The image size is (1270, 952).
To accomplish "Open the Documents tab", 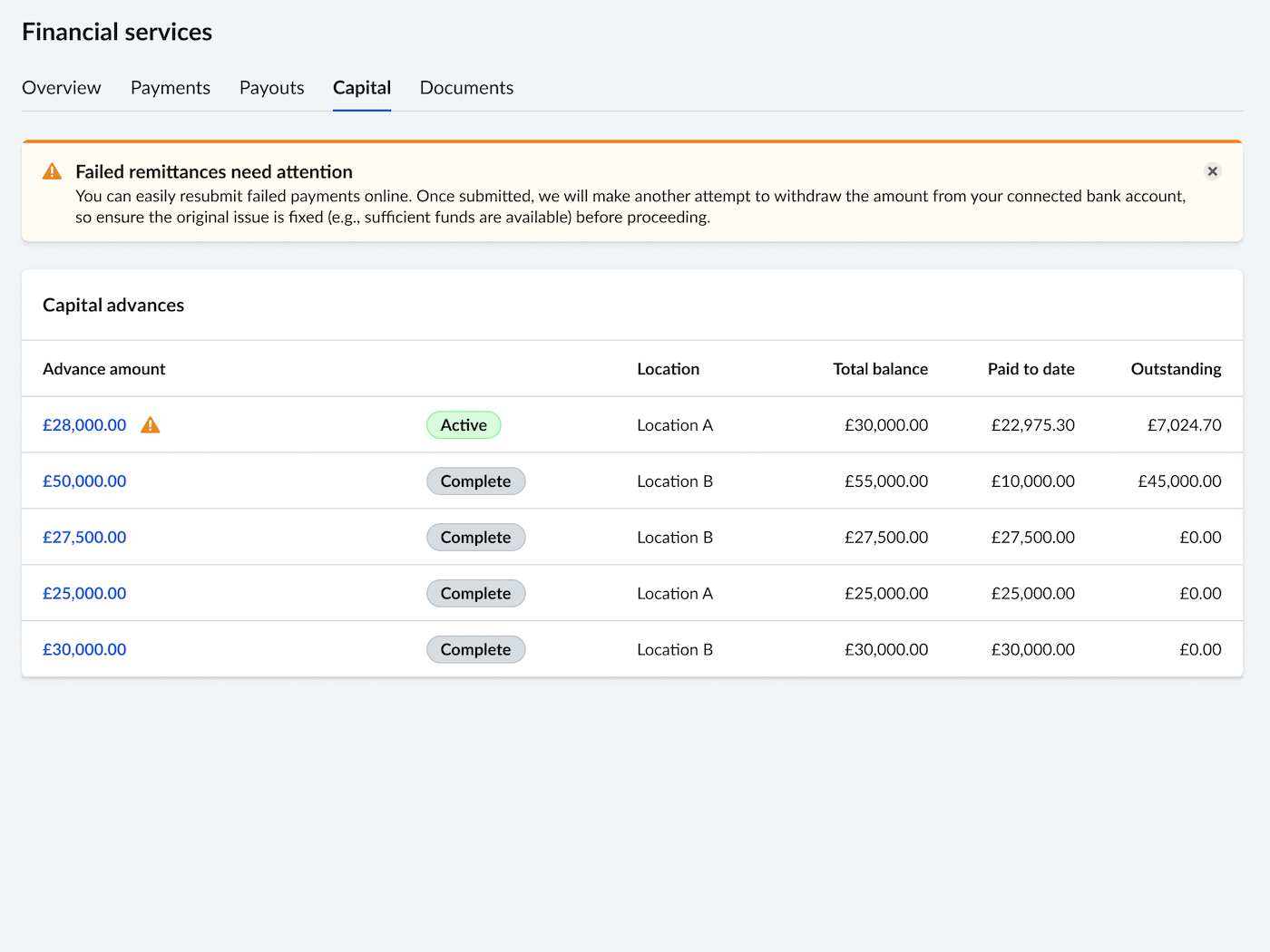I will tap(466, 88).
